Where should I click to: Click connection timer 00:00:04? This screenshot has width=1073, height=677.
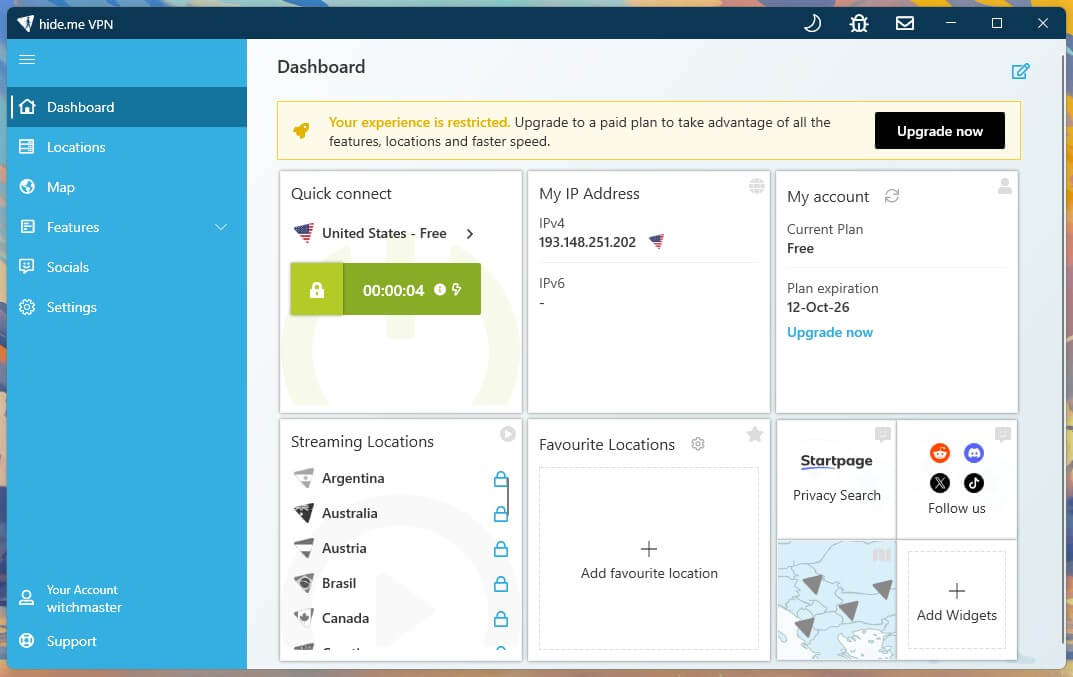[393, 290]
